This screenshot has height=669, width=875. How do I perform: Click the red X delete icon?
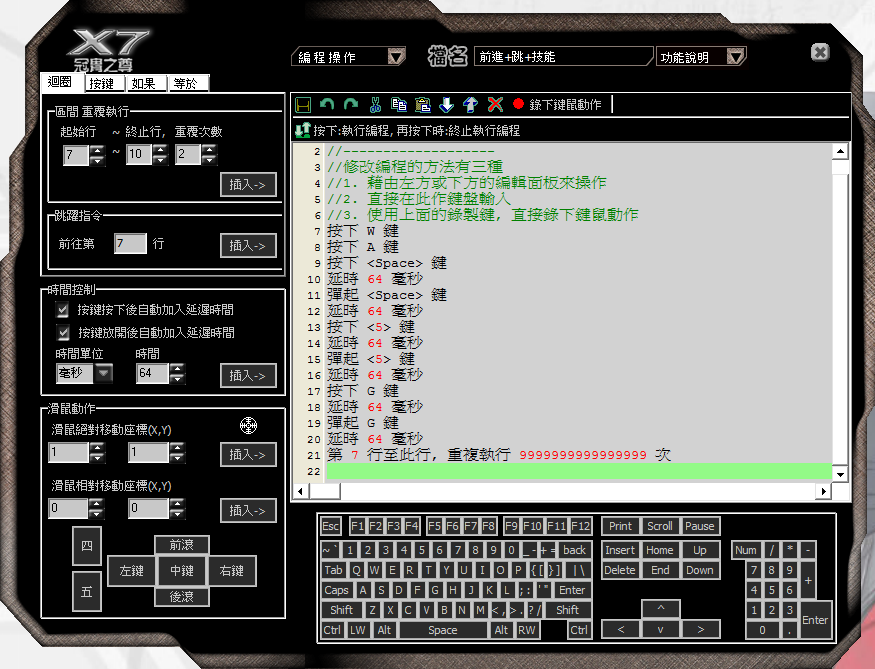[x=494, y=104]
